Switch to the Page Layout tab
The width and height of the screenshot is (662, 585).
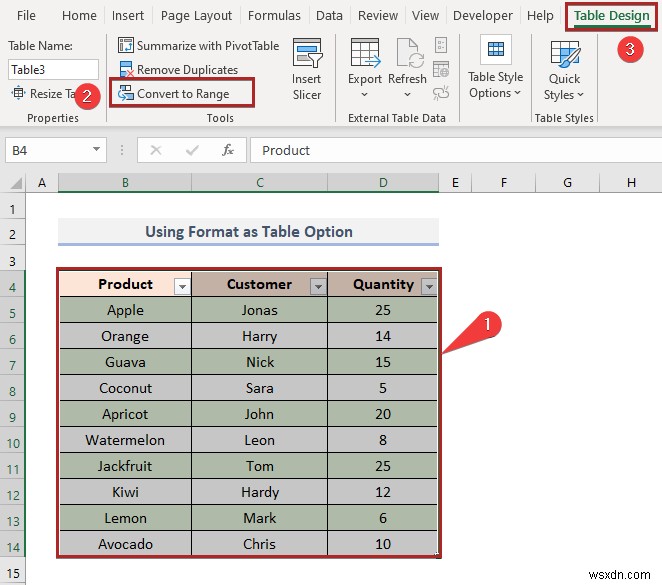tap(196, 16)
